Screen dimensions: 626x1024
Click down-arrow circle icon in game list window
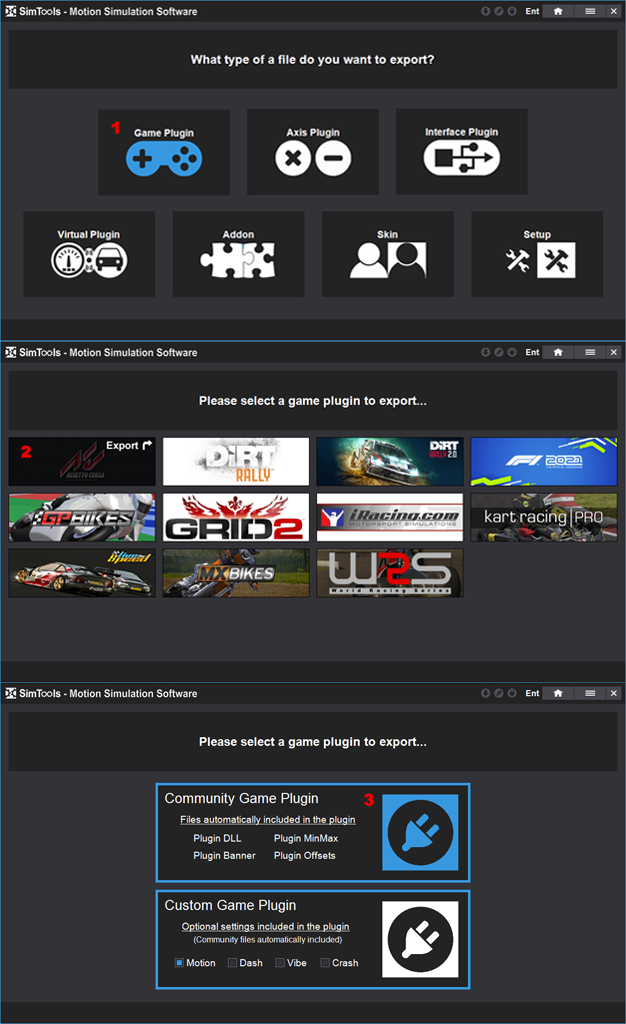[486, 352]
